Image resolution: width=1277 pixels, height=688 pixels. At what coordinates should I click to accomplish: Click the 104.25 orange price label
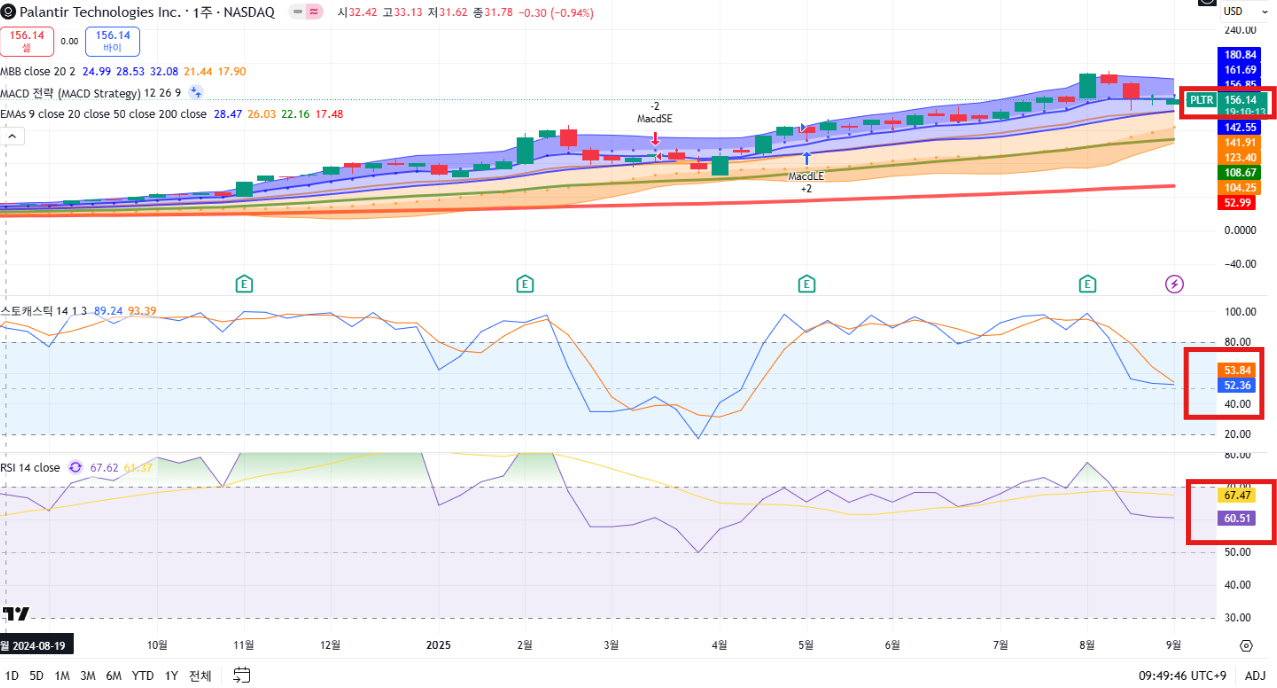(1240, 188)
